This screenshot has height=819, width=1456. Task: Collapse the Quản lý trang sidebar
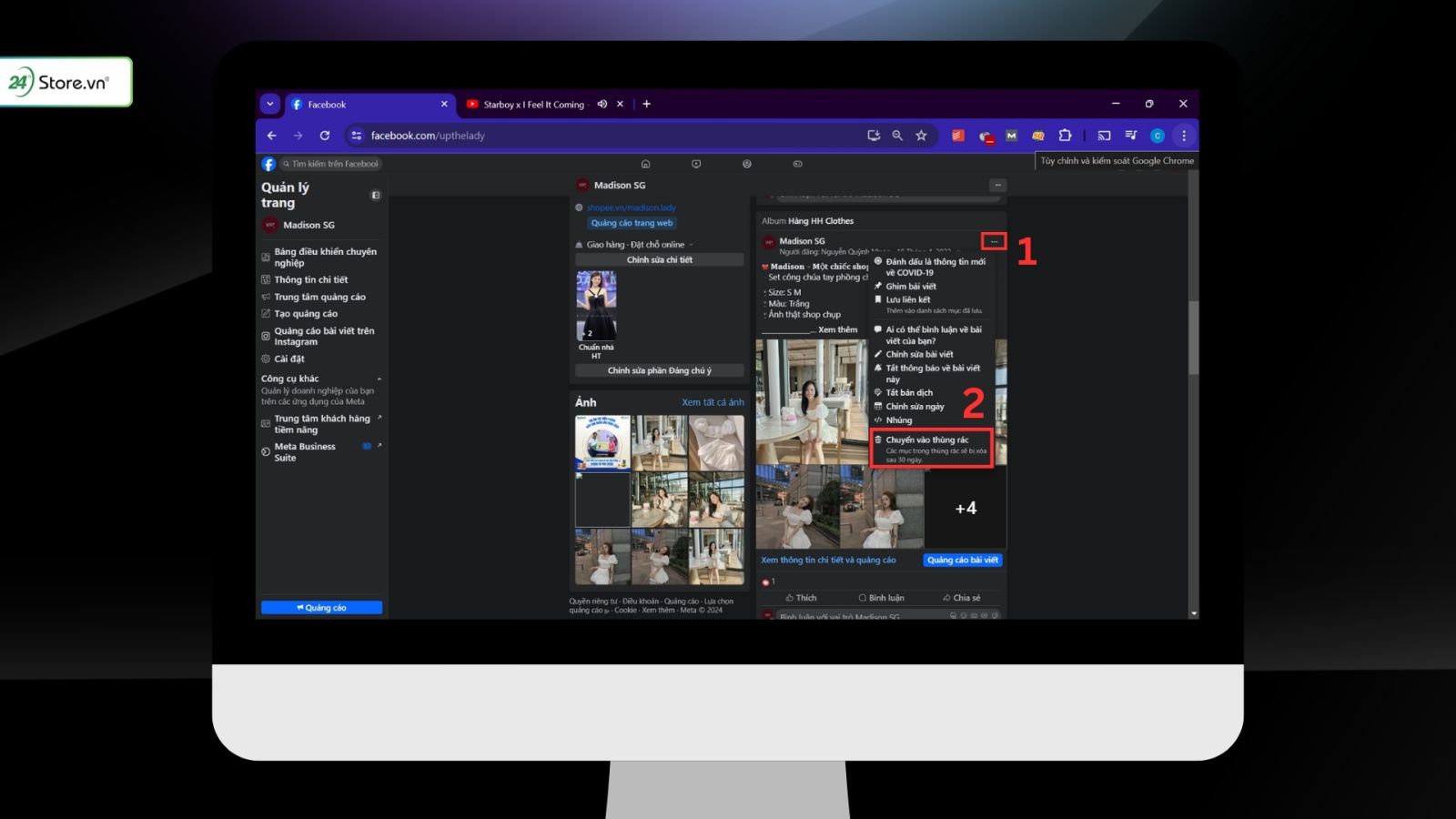pyautogui.click(x=376, y=195)
